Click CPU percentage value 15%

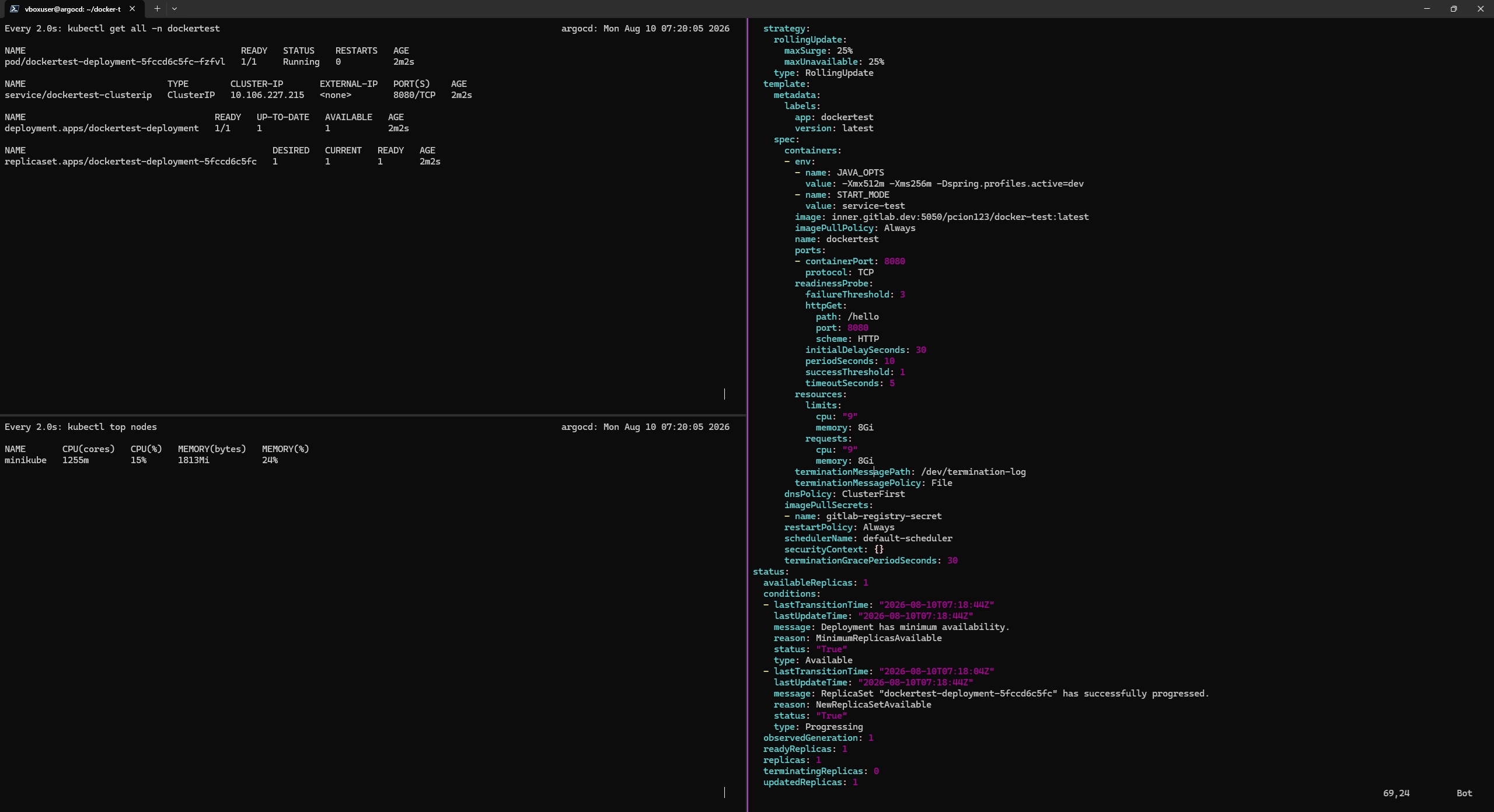[139, 460]
